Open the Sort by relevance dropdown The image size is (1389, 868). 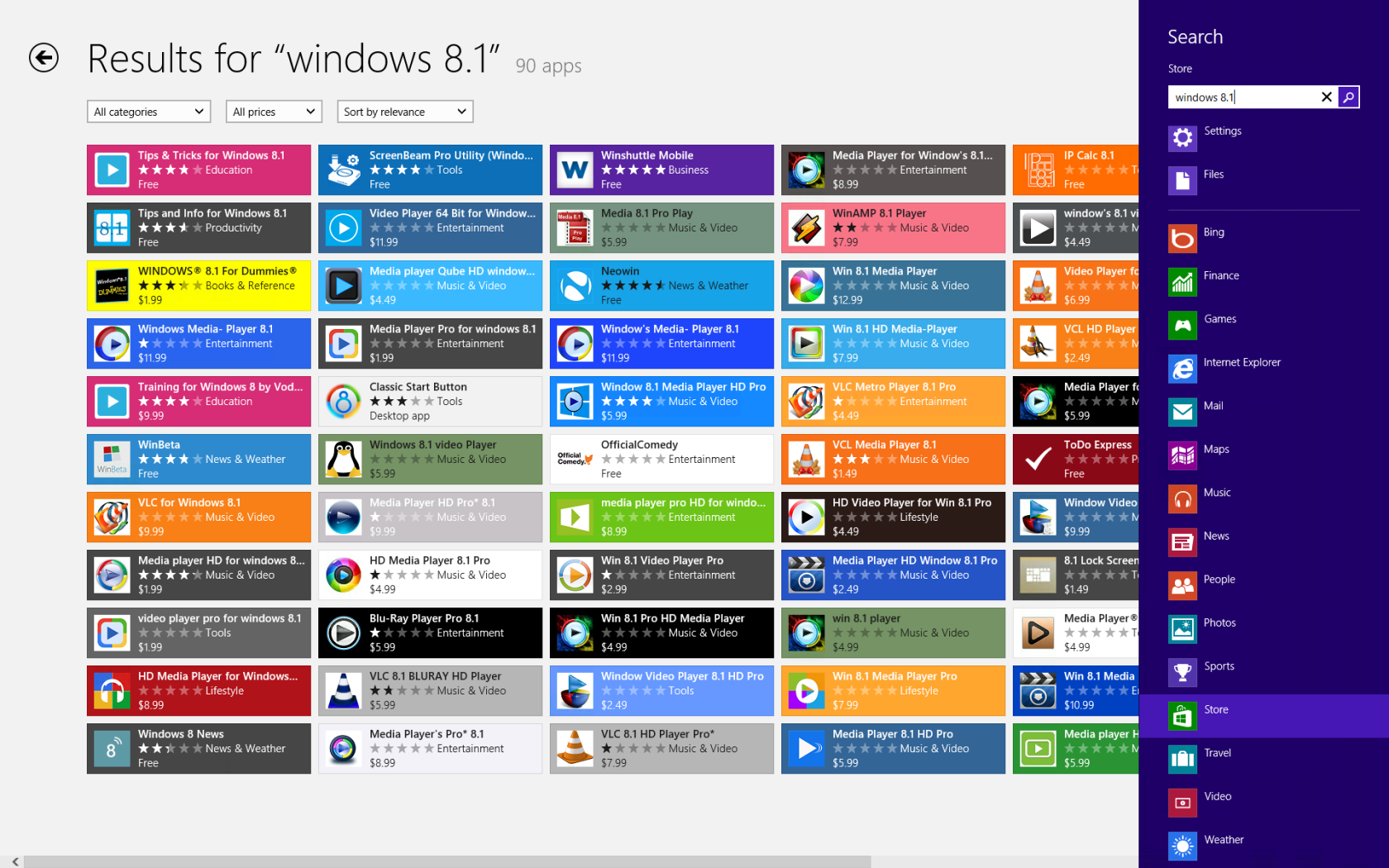pos(405,112)
